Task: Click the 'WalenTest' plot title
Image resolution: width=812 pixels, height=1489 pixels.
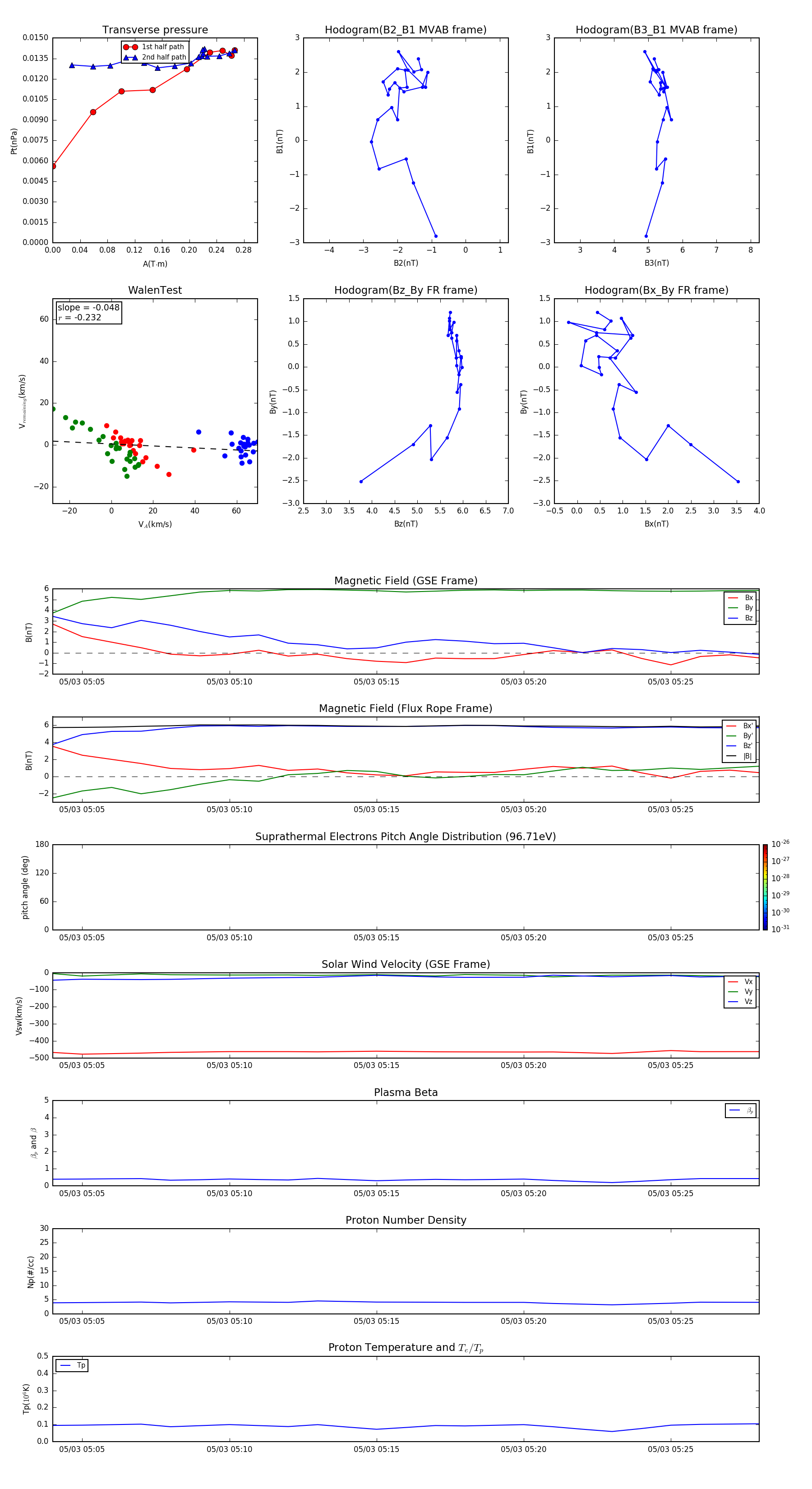Action: pos(155,290)
